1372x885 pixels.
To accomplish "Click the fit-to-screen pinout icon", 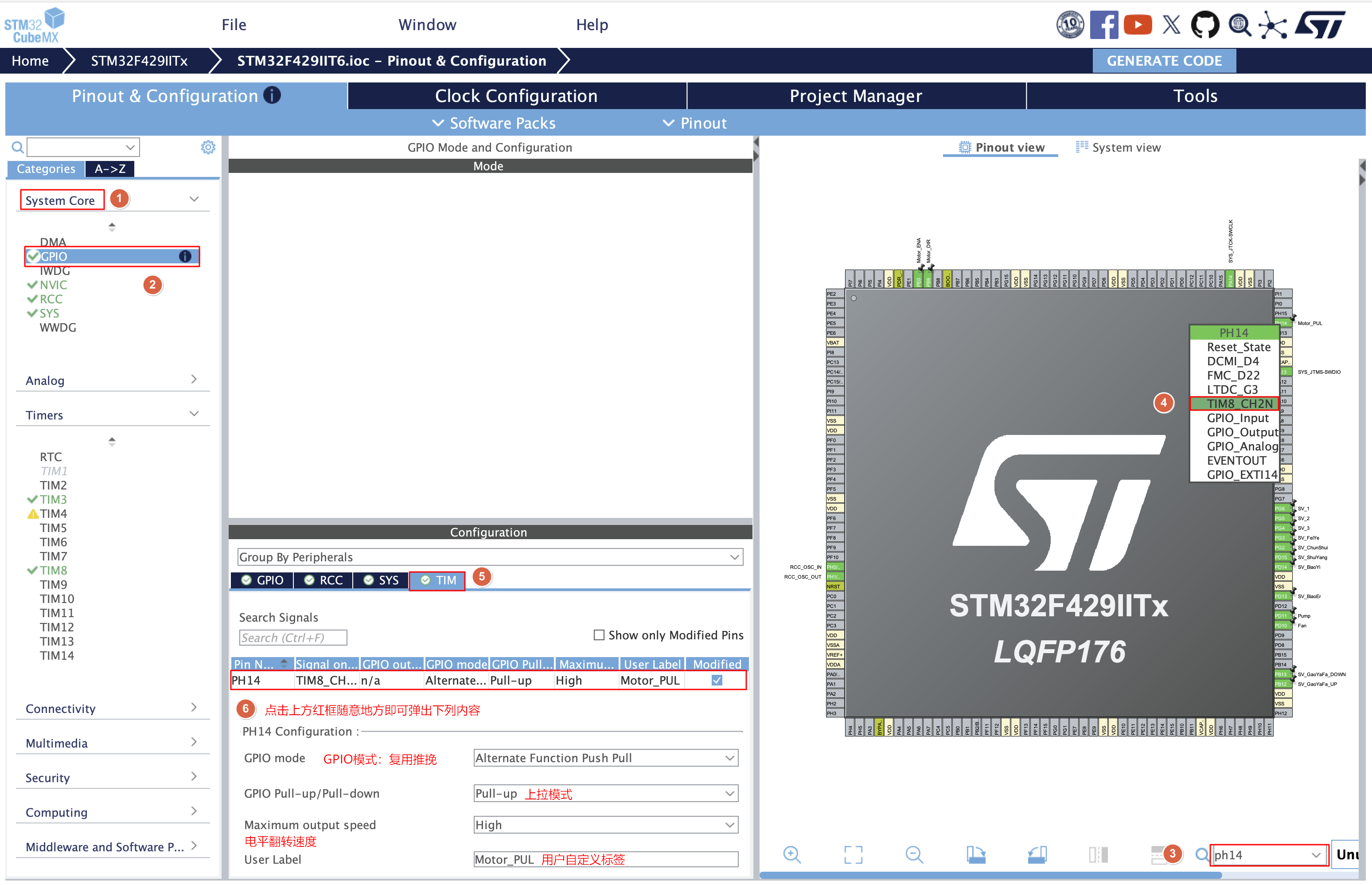I will tap(853, 854).
